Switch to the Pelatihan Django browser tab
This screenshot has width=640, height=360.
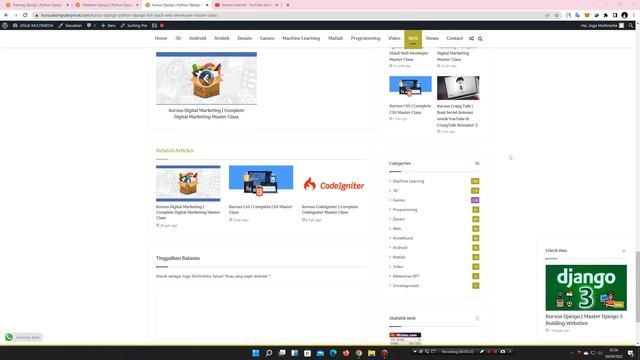point(107,5)
